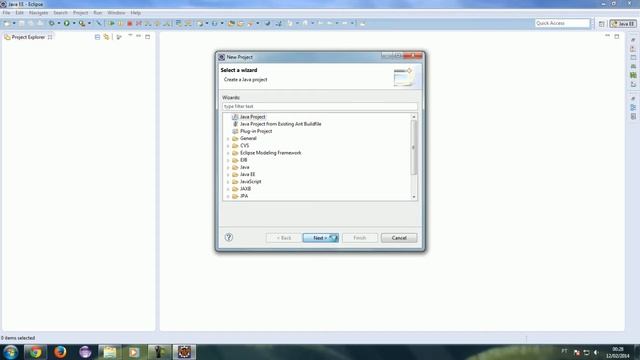The image size is (640, 360).
Task: Select Java Project from Existing Ant Buildfile
Action: coord(280,124)
